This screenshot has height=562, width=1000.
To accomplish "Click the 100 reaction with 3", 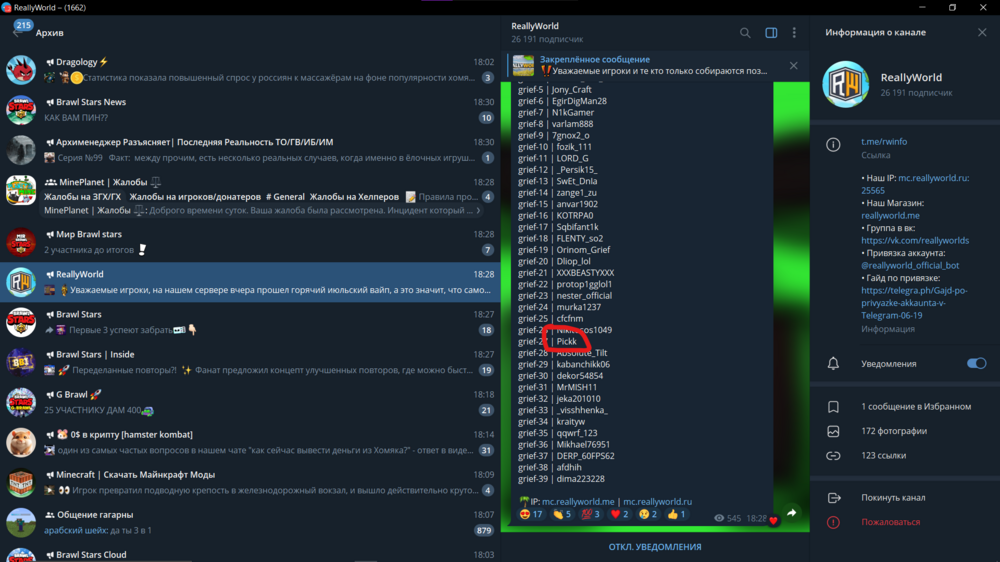I will (591, 514).
